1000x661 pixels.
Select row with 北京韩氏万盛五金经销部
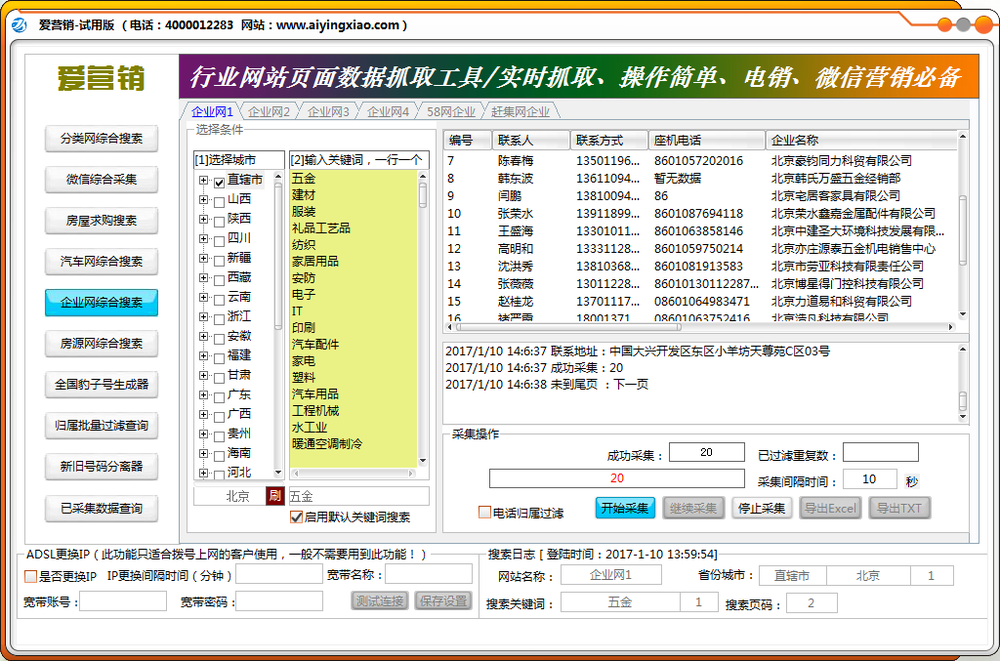click(700, 178)
